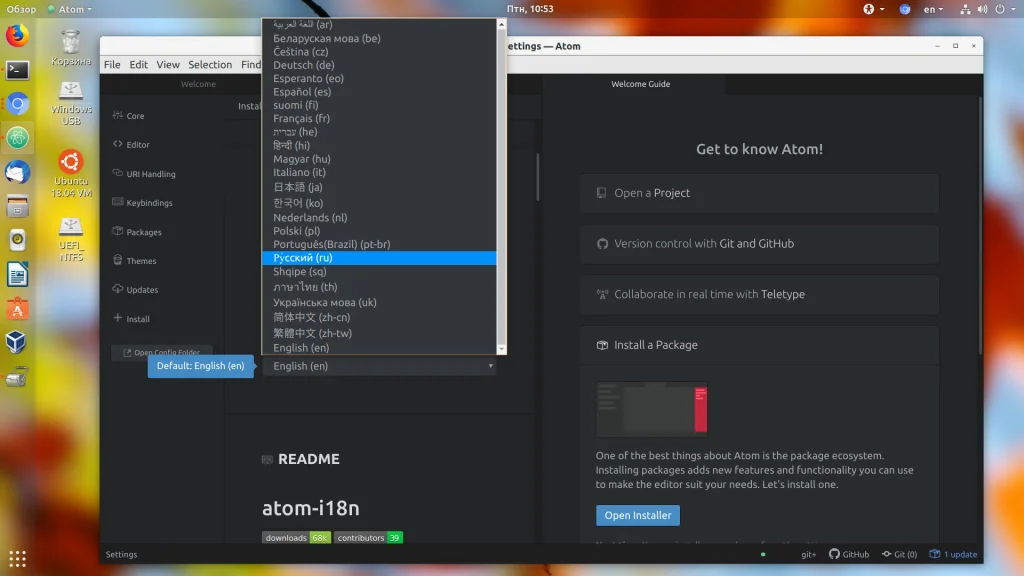Click the 1 update status bar item
This screenshot has width=1024, height=576.
tap(953, 554)
